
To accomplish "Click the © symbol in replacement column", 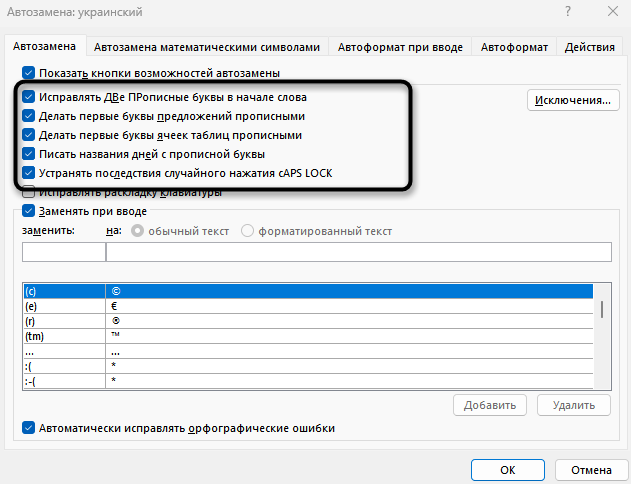I will point(116,291).
